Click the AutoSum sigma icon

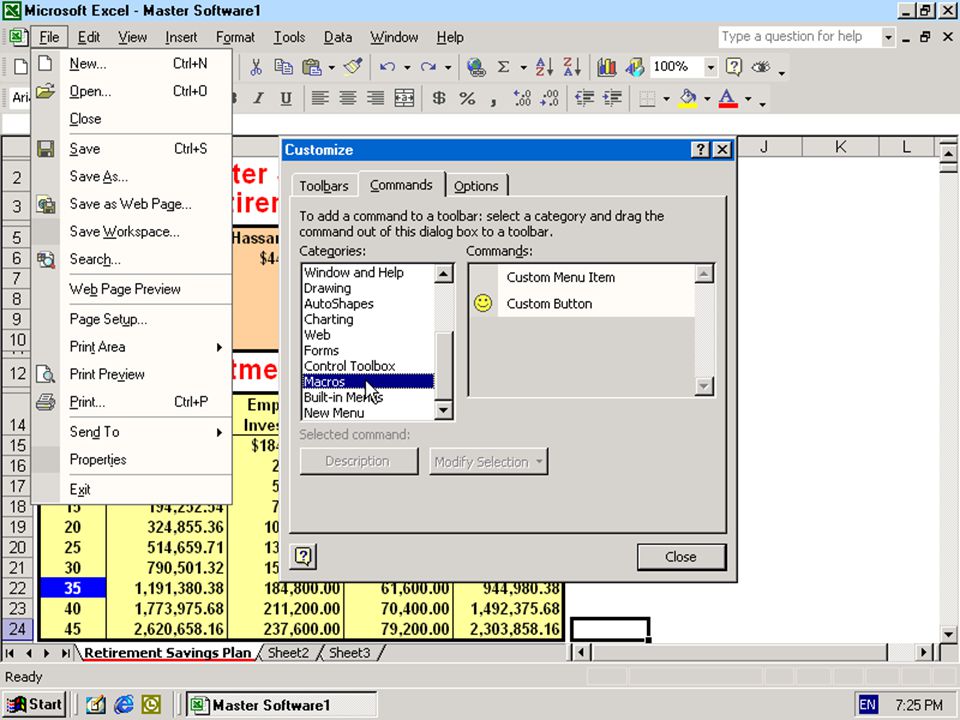tap(503, 67)
